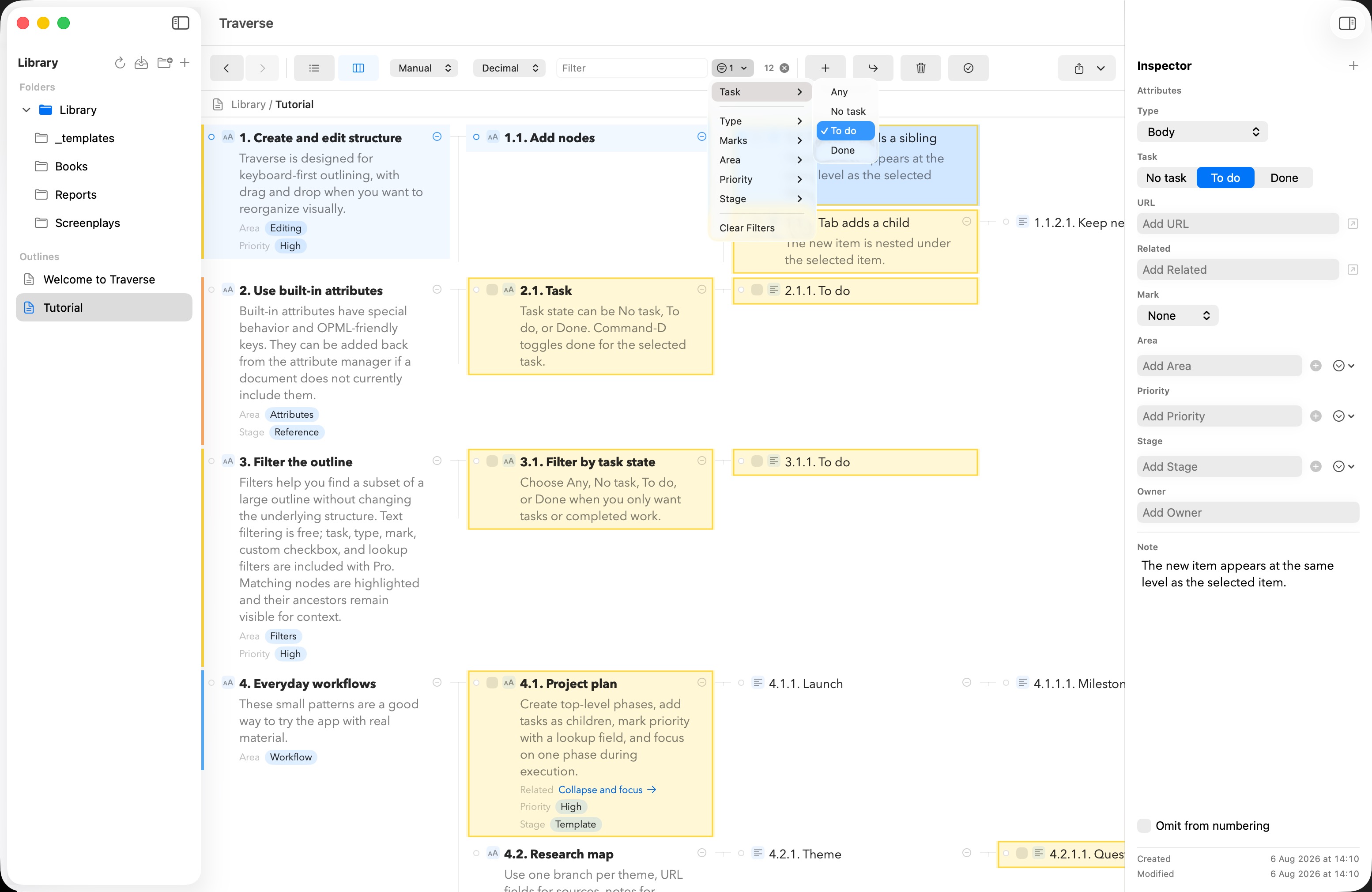Open the Manual sort dropdown
1372x892 pixels.
click(424, 68)
